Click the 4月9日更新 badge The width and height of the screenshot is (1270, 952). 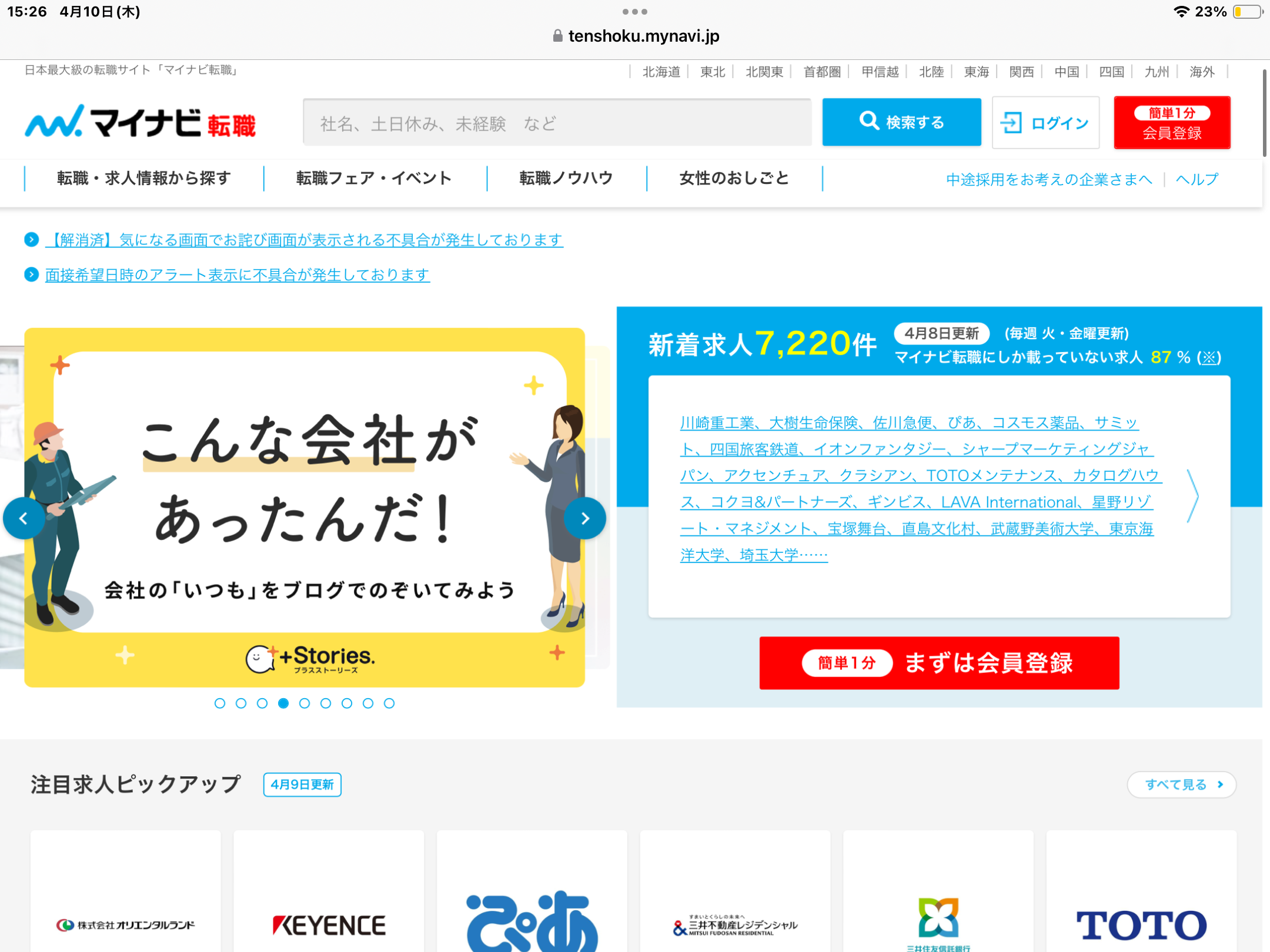302,785
